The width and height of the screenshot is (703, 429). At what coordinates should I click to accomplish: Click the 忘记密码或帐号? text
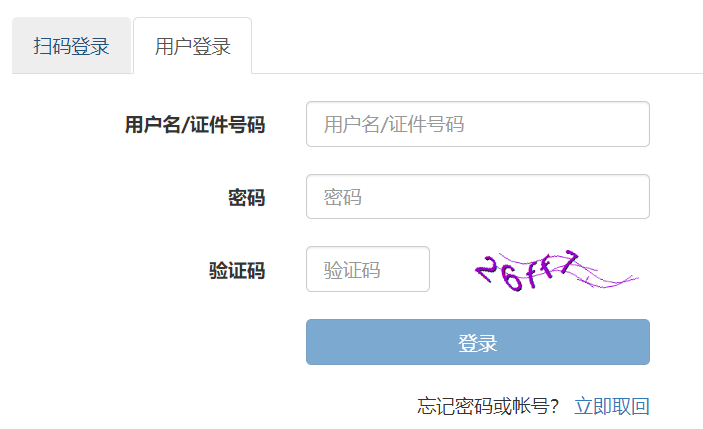488,406
